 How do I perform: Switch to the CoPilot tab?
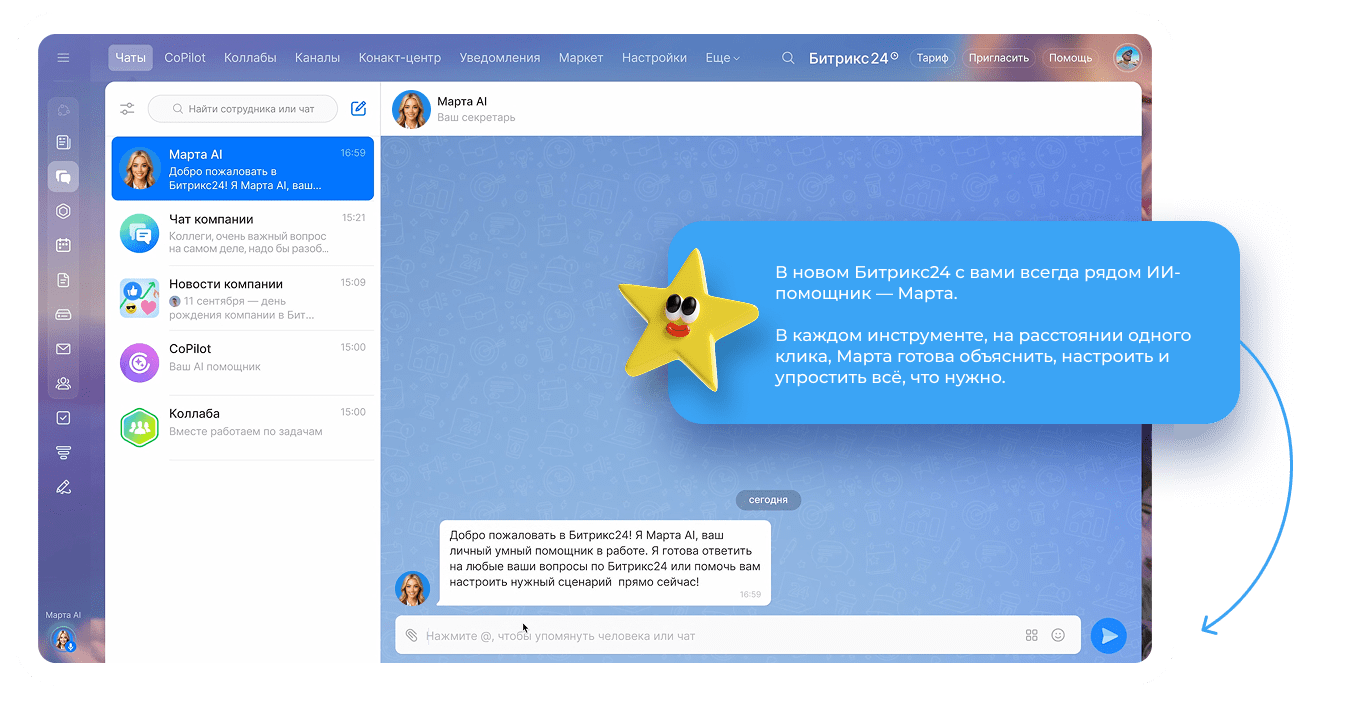tap(185, 58)
